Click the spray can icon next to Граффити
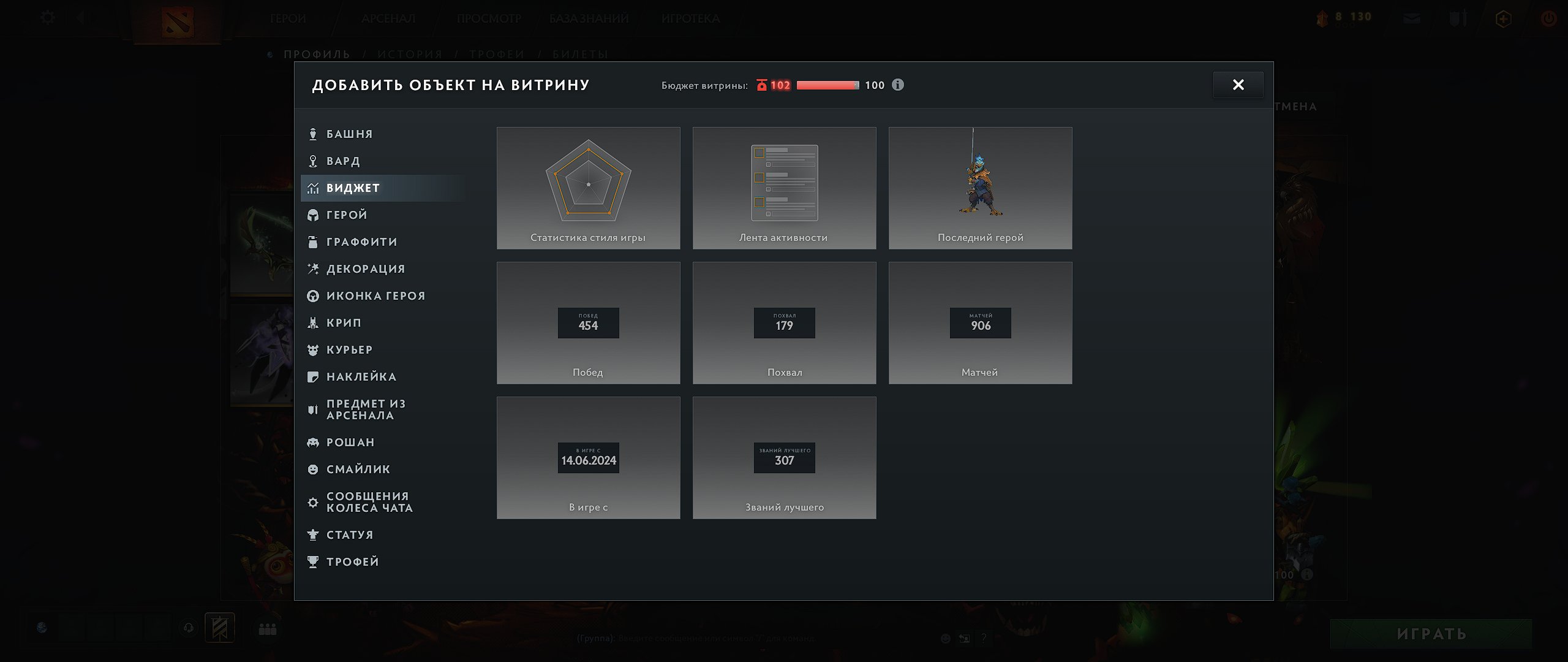The height and width of the screenshot is (662, 1568). 313,242
